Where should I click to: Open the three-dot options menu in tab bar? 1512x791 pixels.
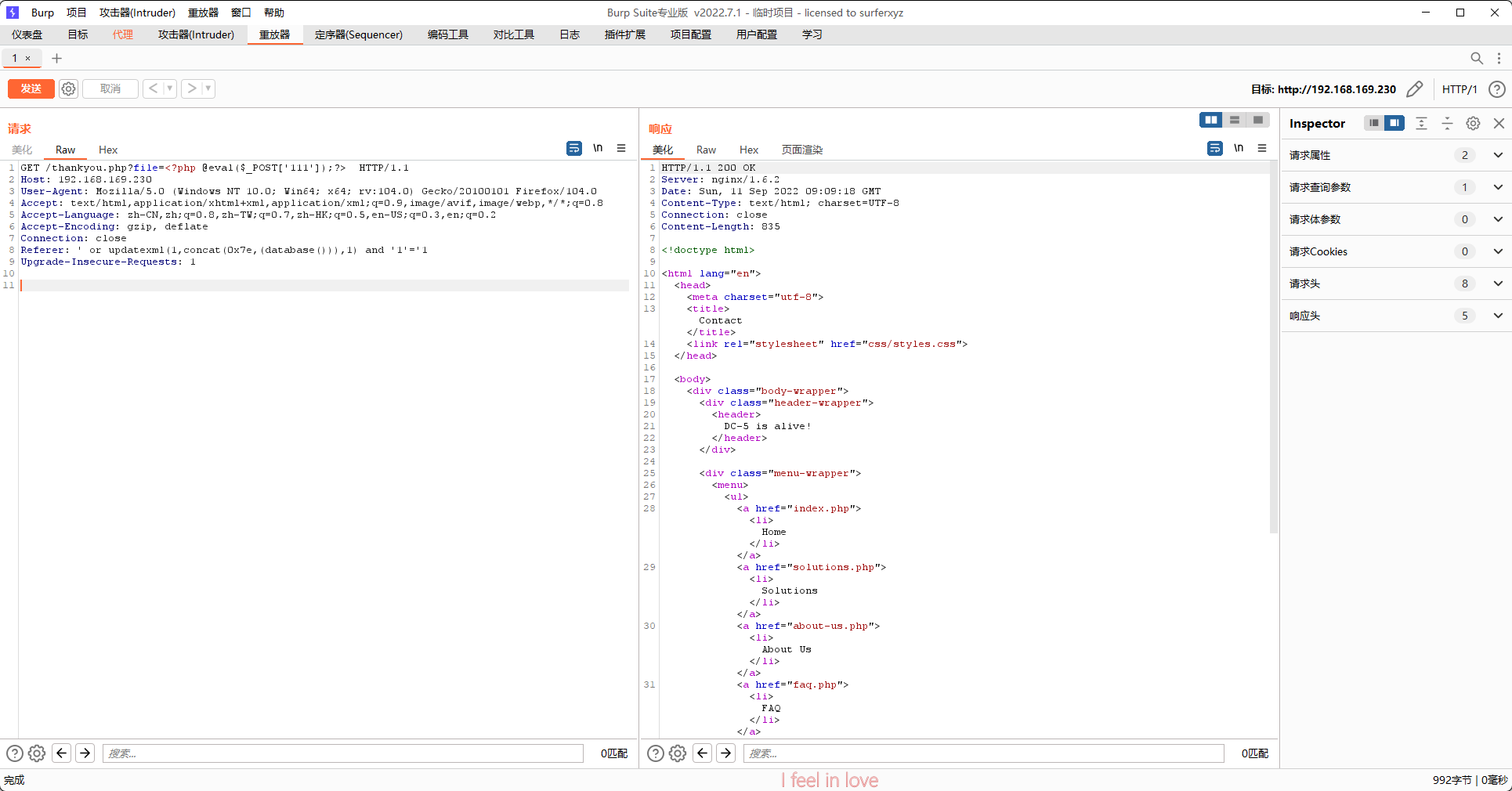[x=1499, y=58]
